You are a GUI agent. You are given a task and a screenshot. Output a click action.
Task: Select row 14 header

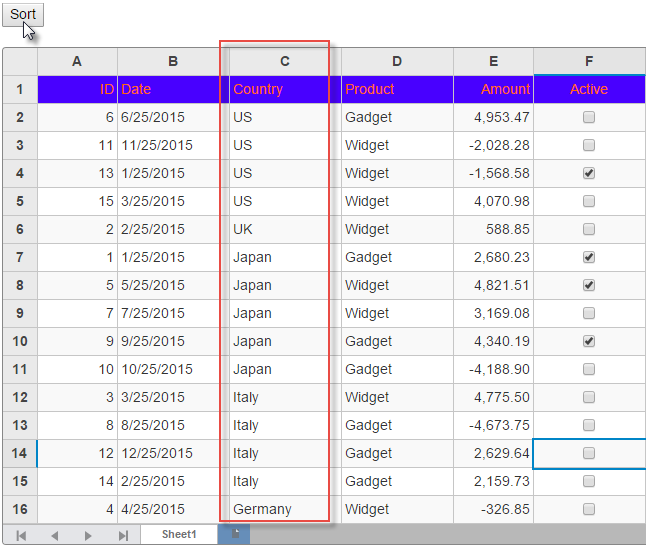pos(20,453)
